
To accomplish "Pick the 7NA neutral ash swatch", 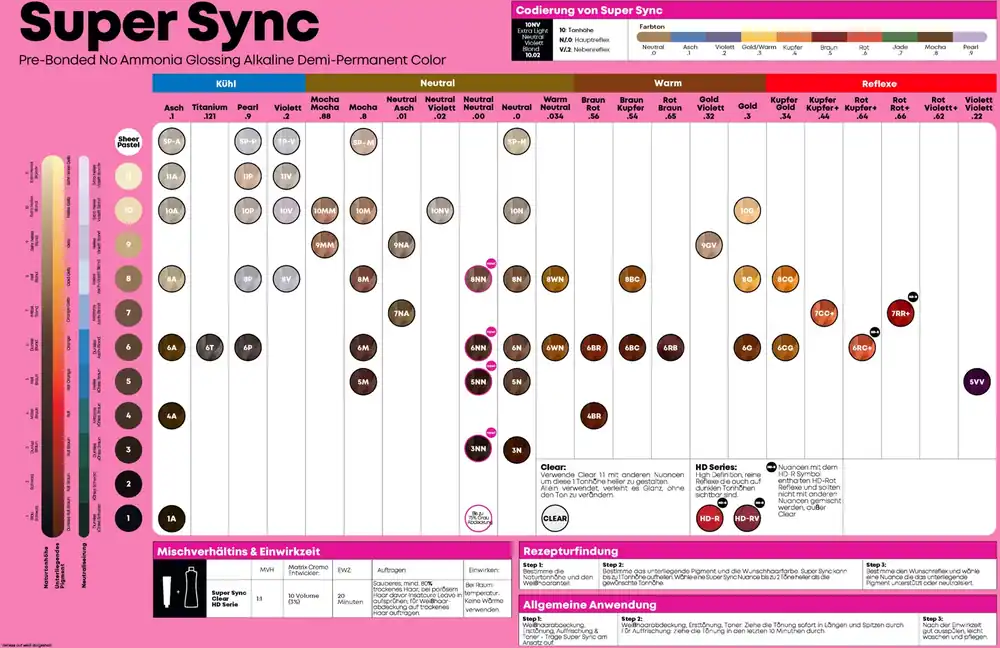I will (x=401, y=313).
